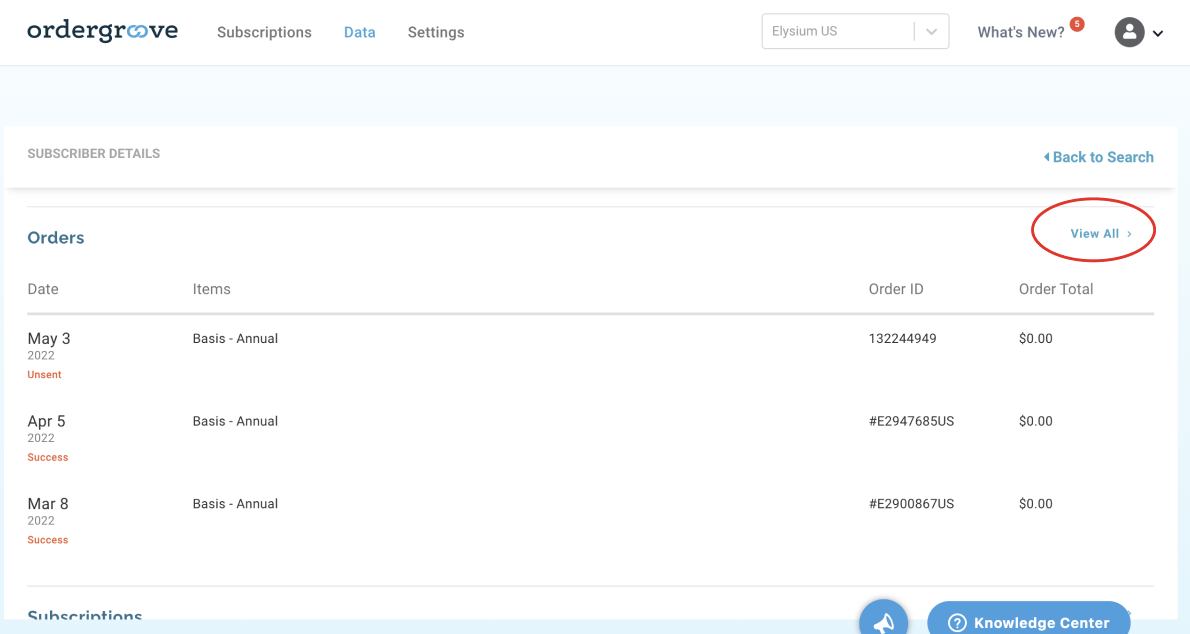Click the red notification badge on What's New

(1077, 22)
